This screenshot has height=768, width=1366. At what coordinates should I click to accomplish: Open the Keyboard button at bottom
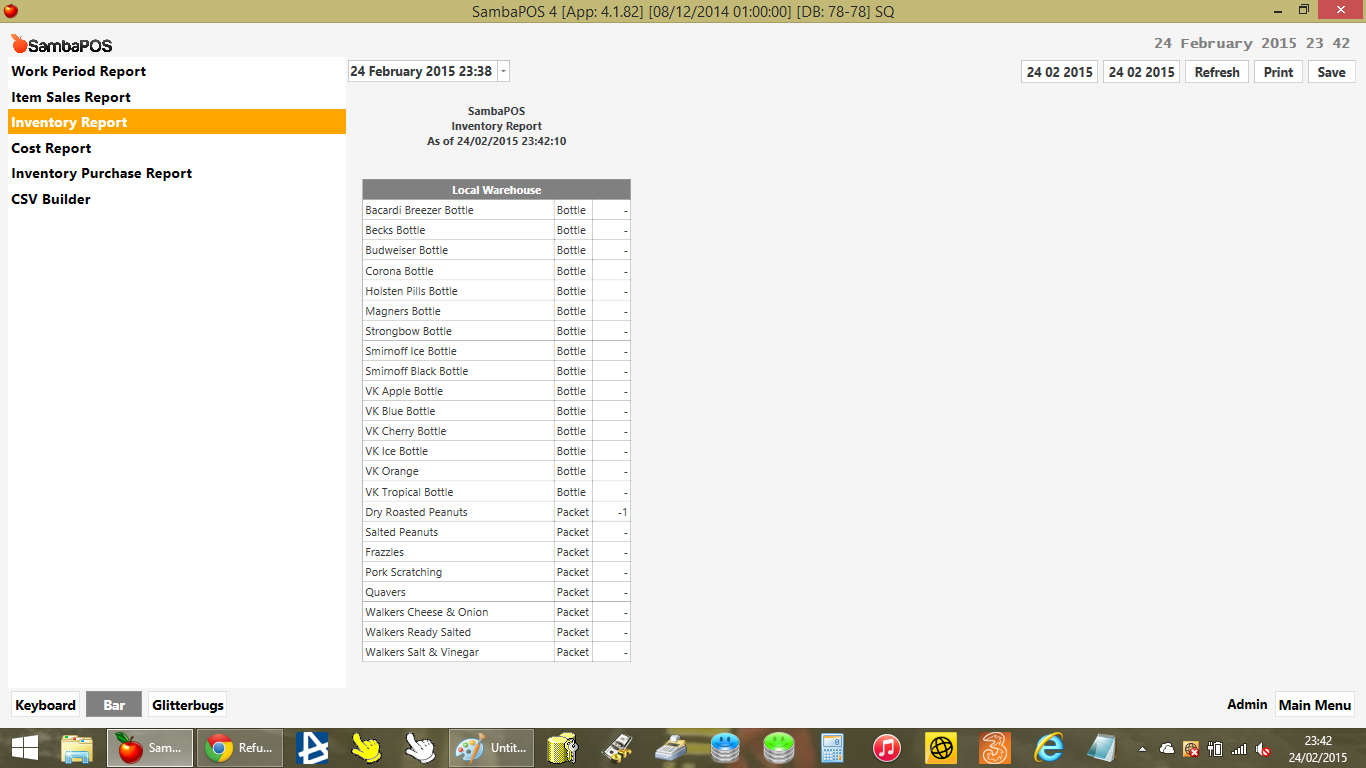point(45,705)
